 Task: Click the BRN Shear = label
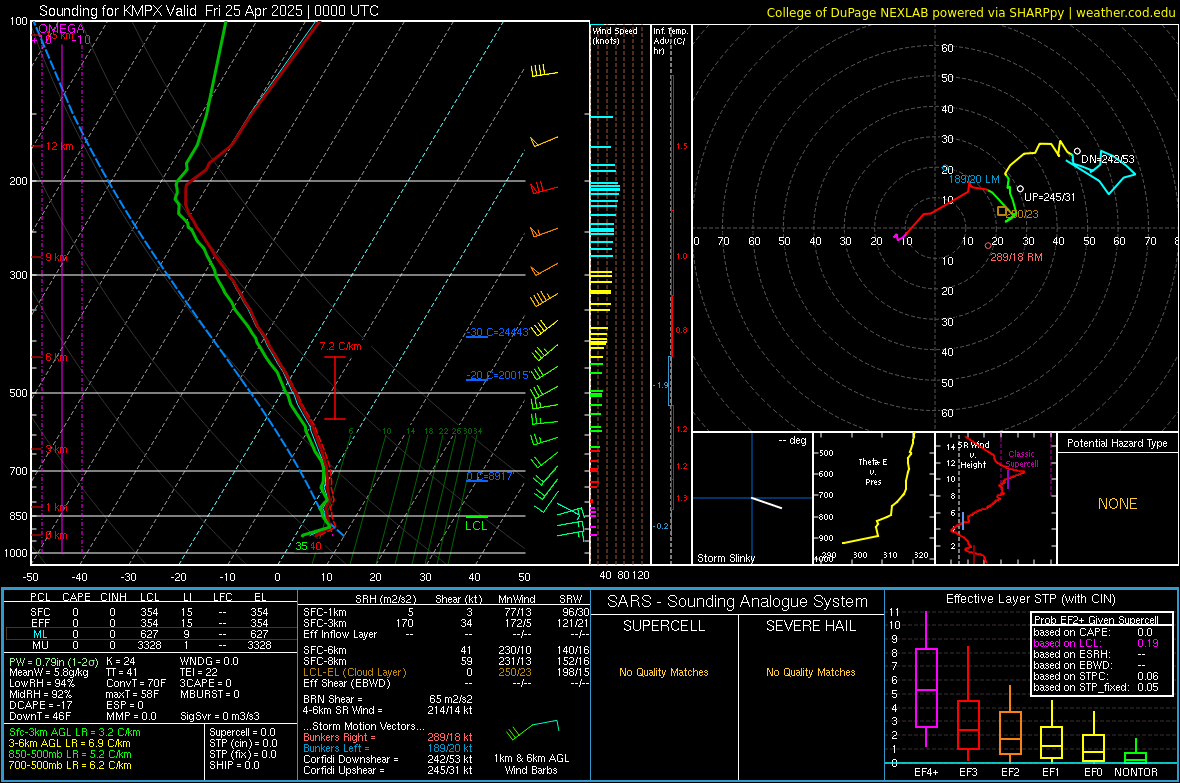332,699
